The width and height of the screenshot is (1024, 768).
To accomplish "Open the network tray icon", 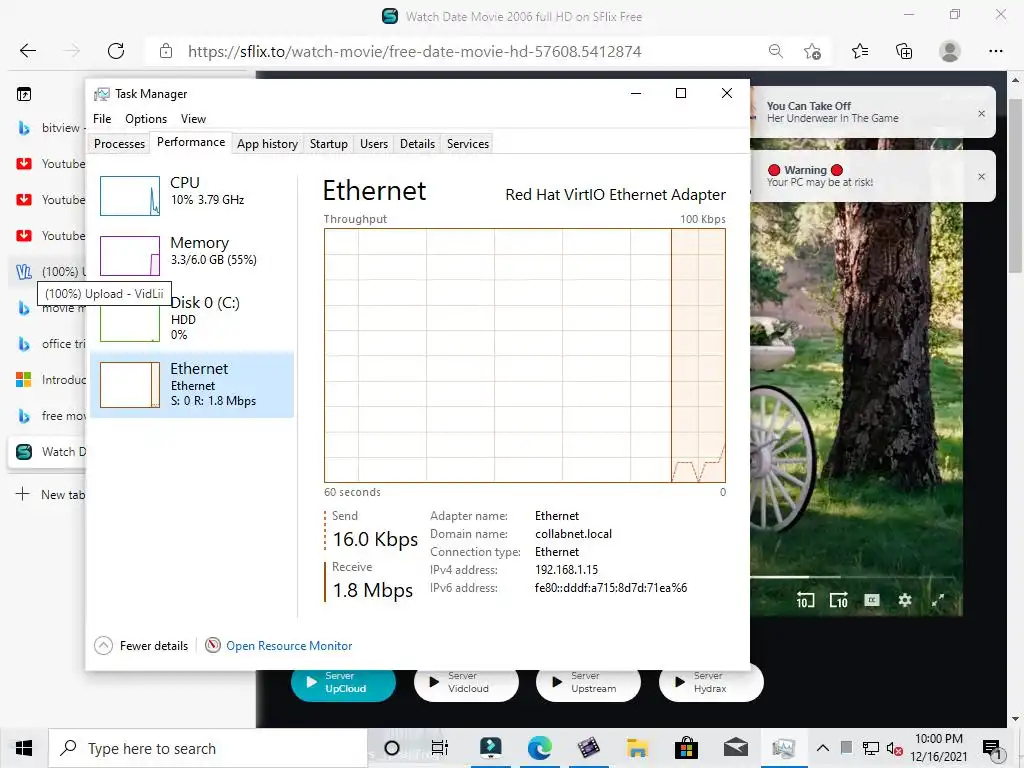I will click(x=870, y=748).
